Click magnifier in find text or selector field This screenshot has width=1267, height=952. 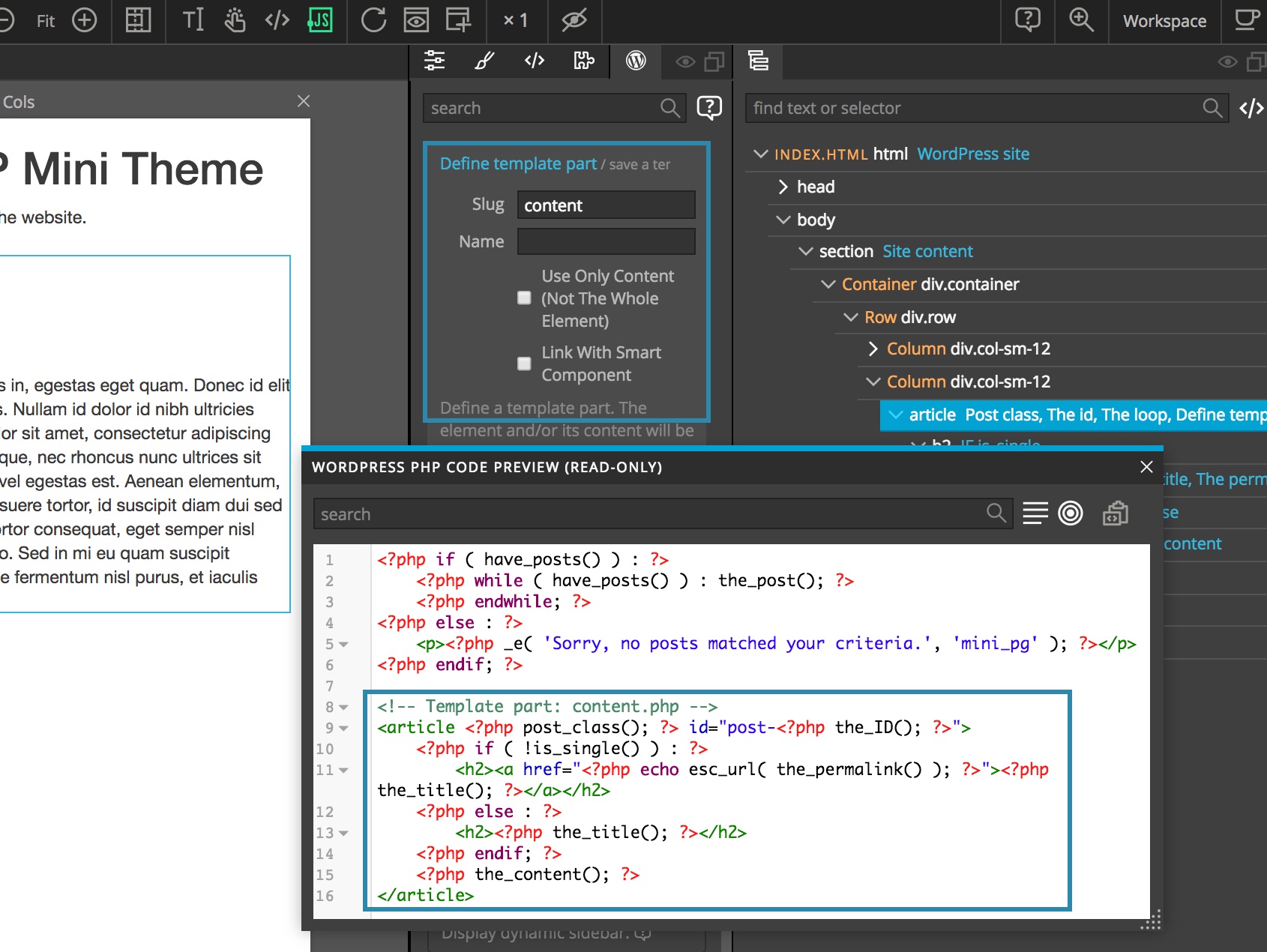tap(1212, 108)
